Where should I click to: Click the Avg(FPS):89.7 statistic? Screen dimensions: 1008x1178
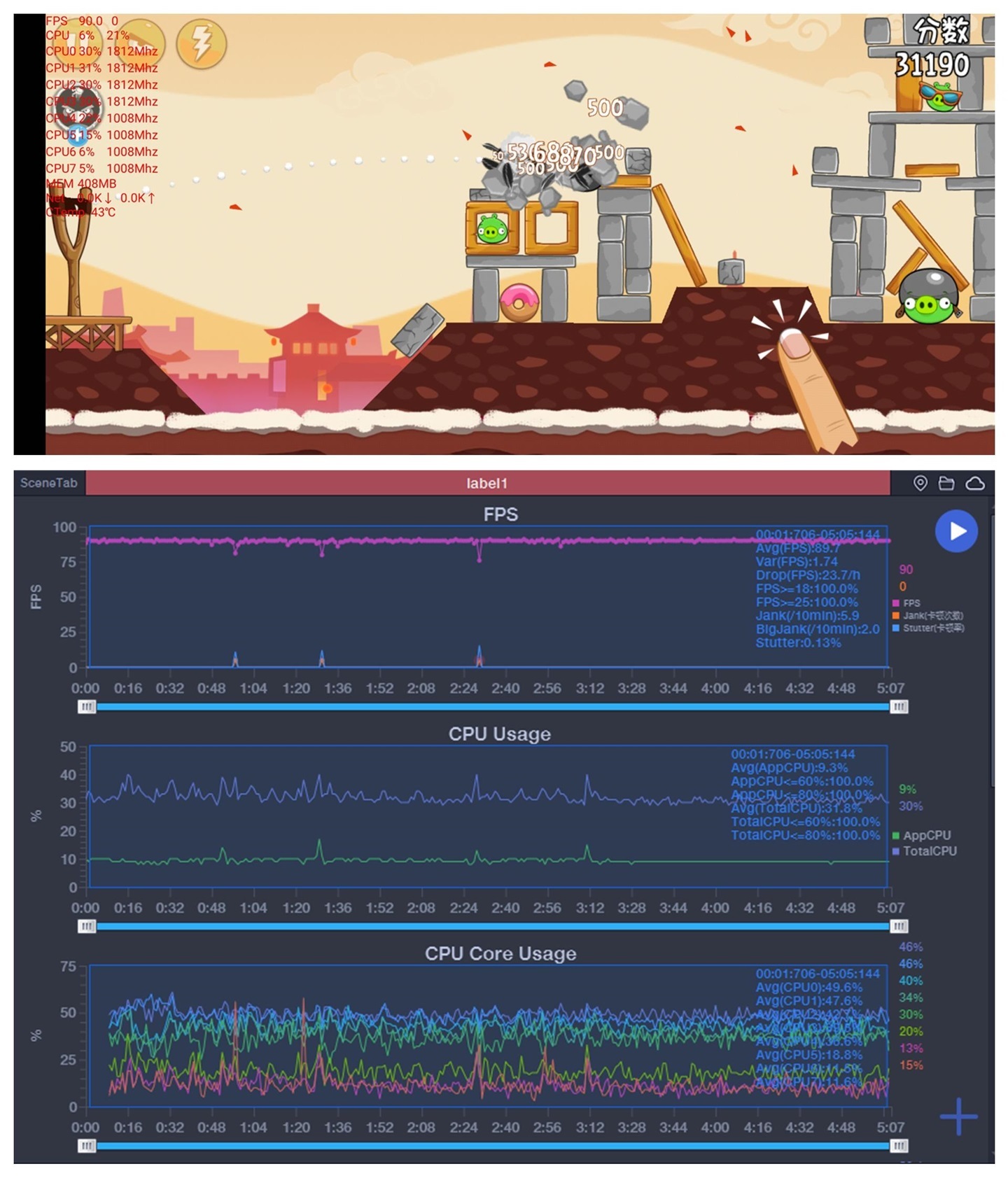click(797, 548)
